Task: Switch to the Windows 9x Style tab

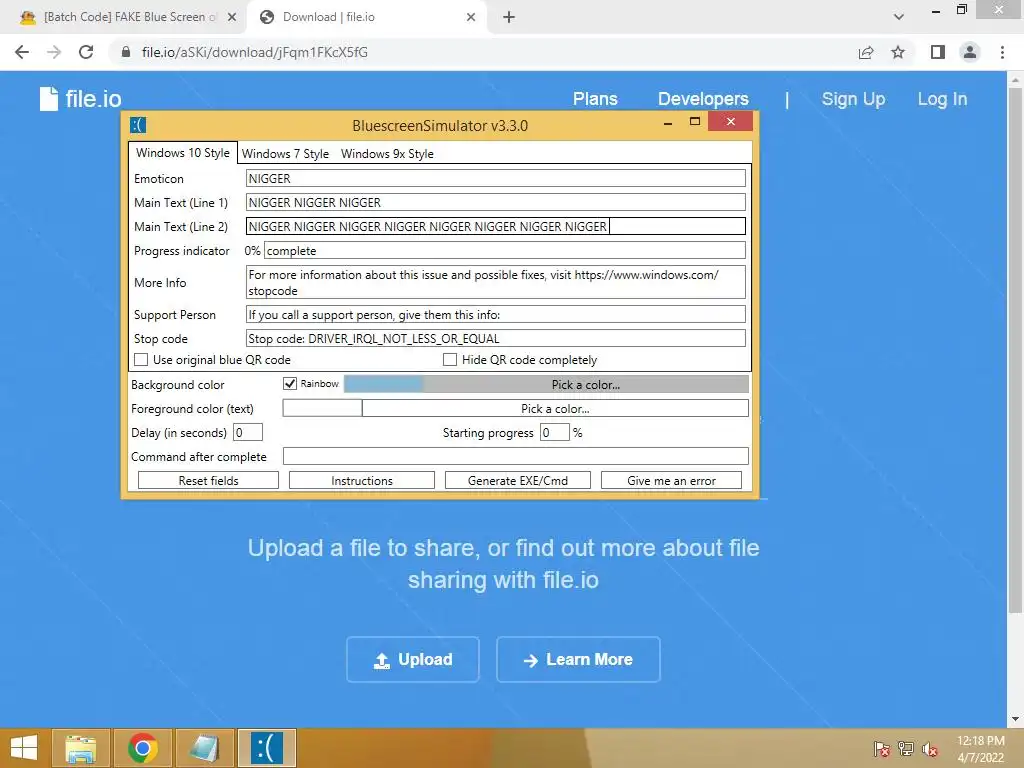Action: pos(387,153)
